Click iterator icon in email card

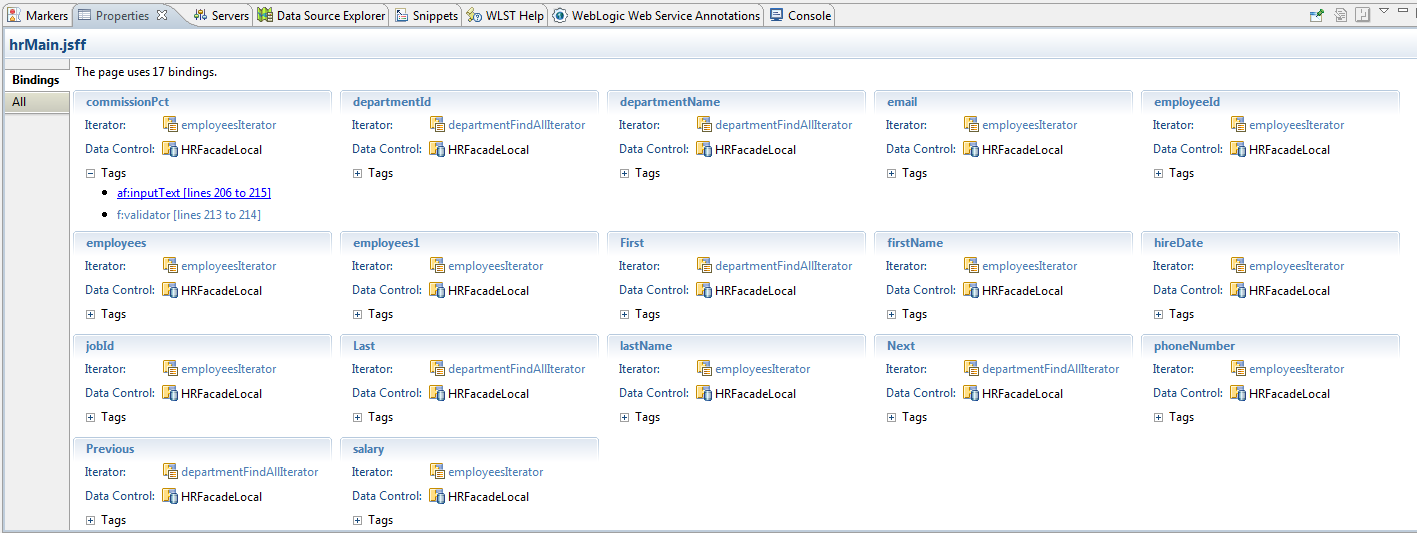(971, 124)
